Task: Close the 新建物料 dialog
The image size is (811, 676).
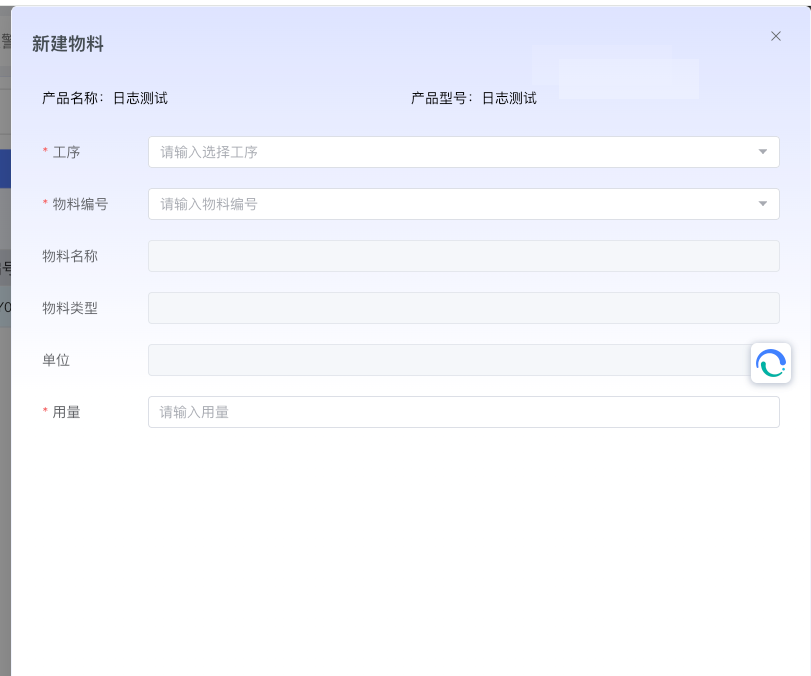Action: [x=775, y=36]
